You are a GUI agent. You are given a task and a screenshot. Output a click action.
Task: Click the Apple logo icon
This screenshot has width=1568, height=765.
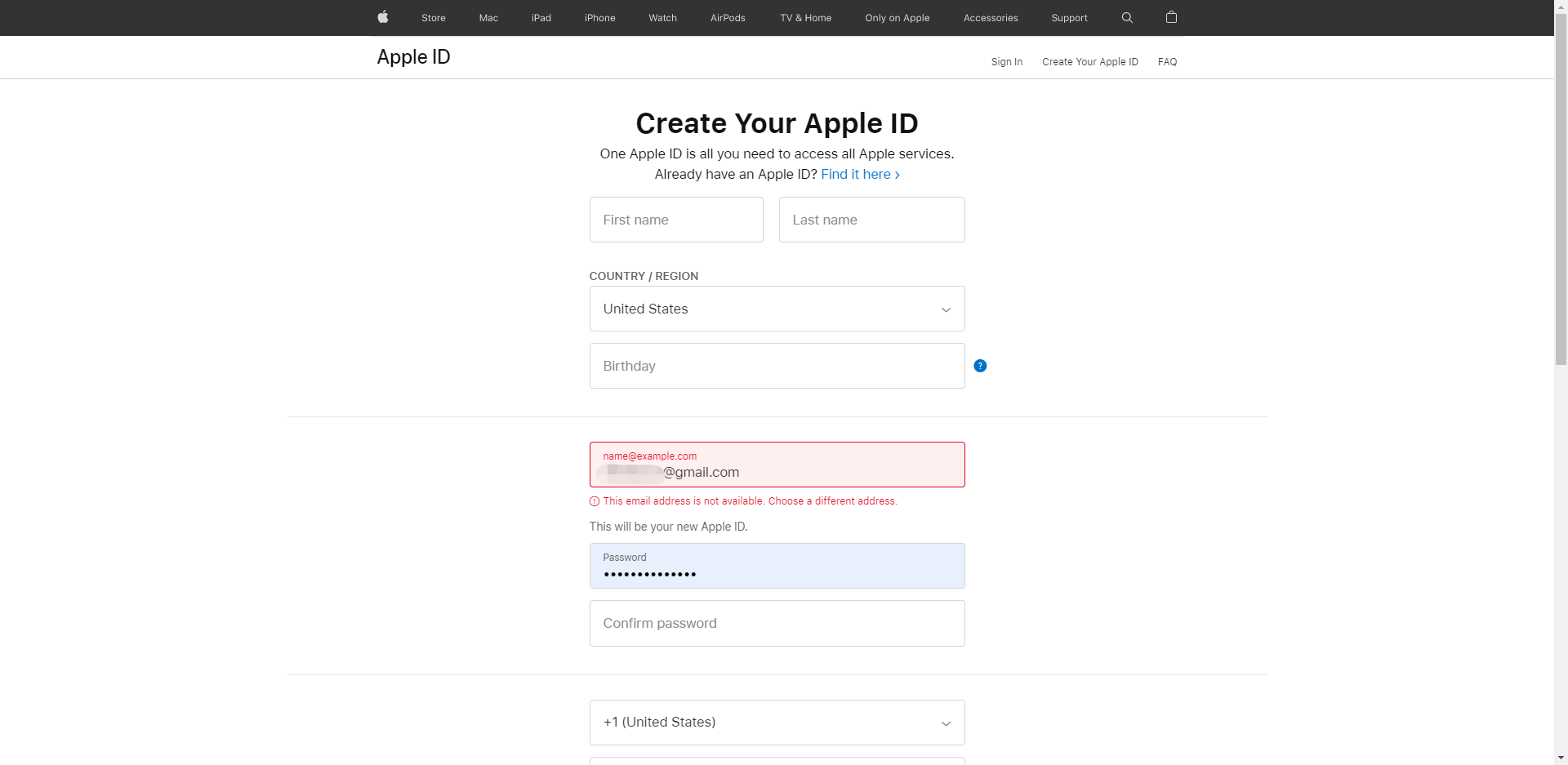click(x=382, y=17)
